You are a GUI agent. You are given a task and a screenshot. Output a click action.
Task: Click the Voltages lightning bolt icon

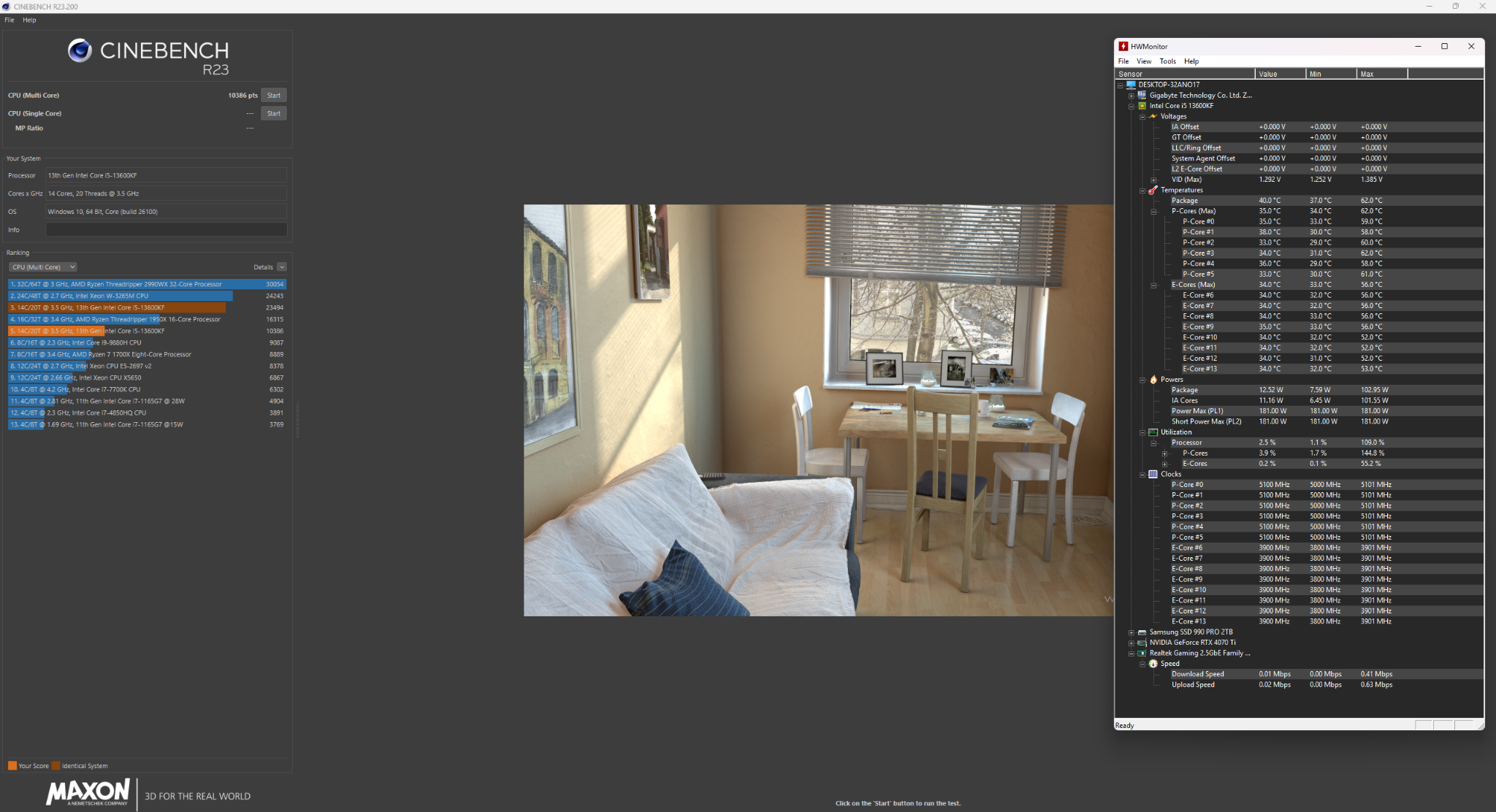1153,116
